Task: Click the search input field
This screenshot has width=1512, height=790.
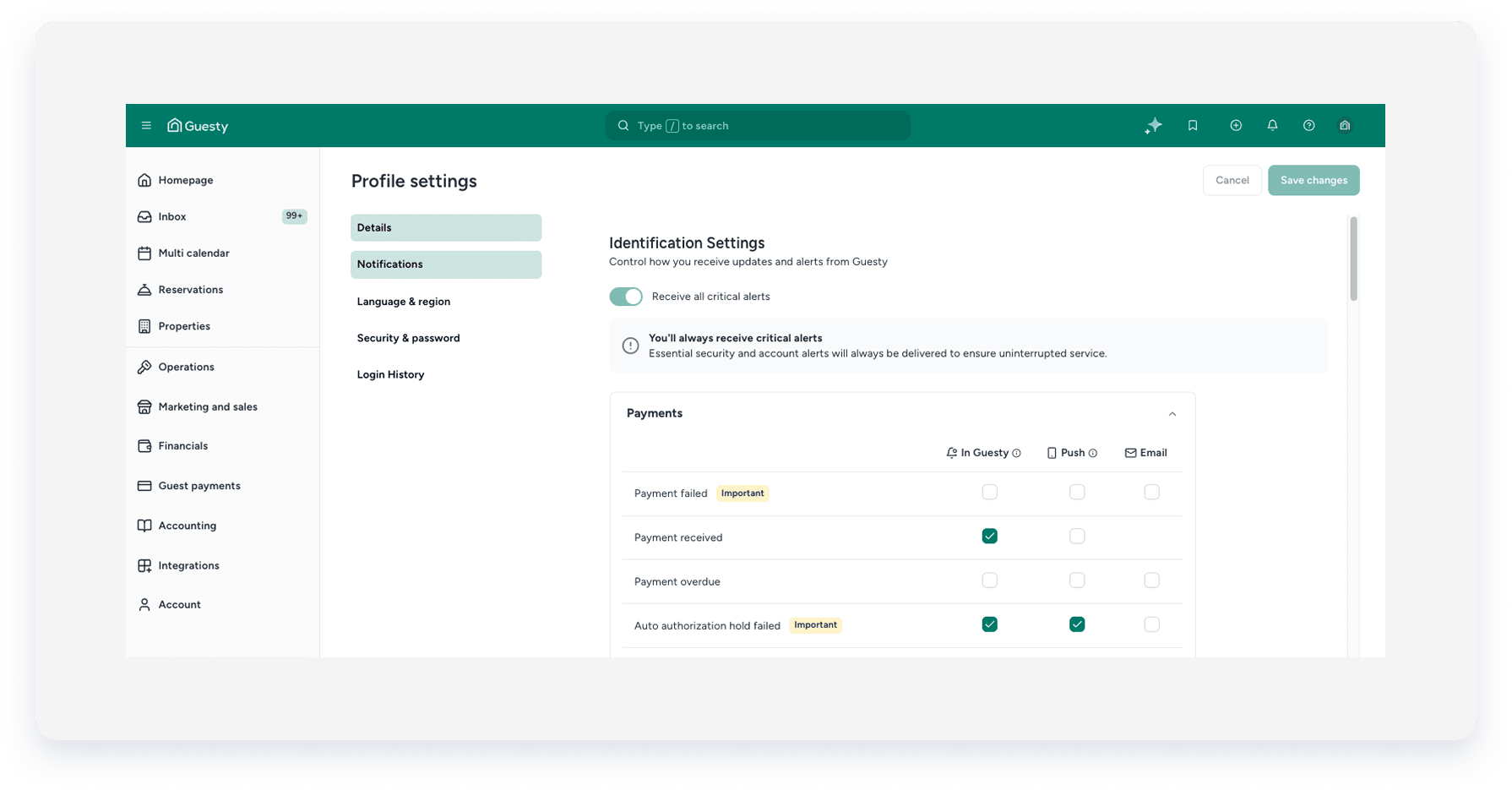Action: pos(758,126)
